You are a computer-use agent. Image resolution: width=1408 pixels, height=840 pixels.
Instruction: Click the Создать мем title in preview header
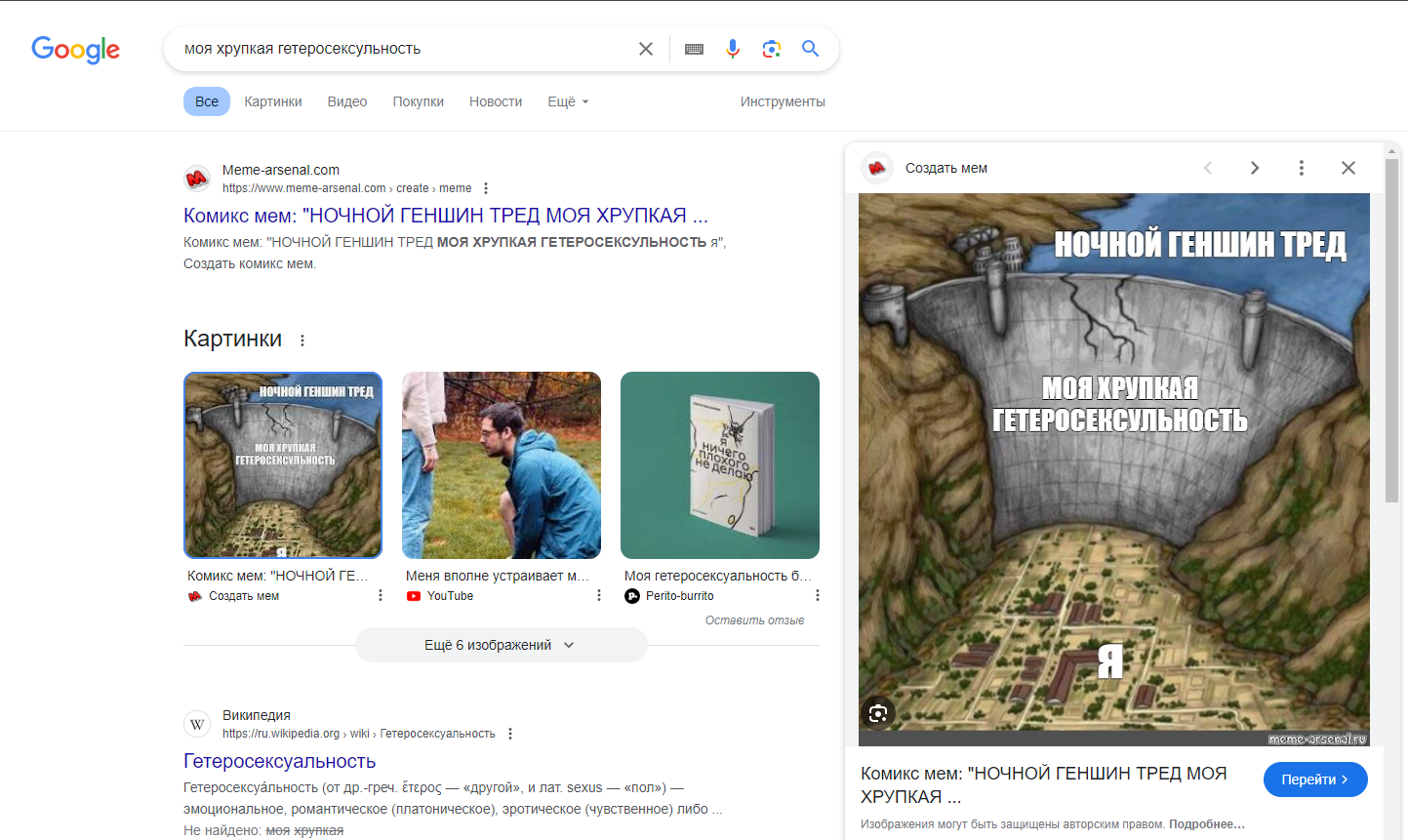point(946,168)
